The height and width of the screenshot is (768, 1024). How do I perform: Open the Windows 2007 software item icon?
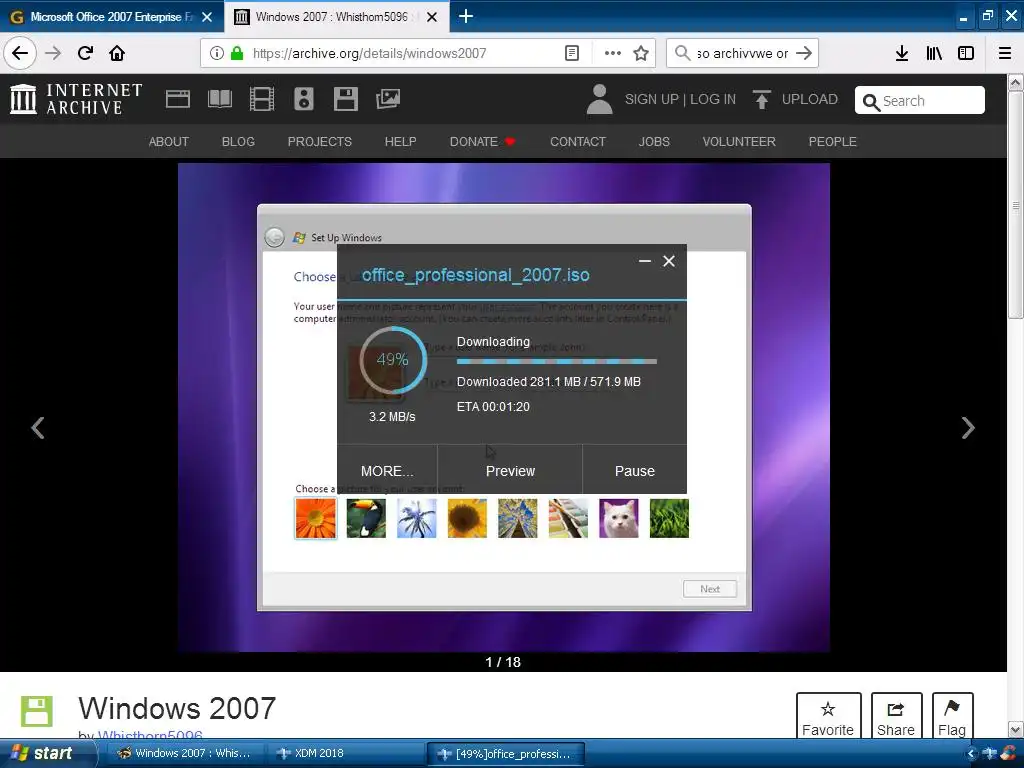[x=37, y=712]
